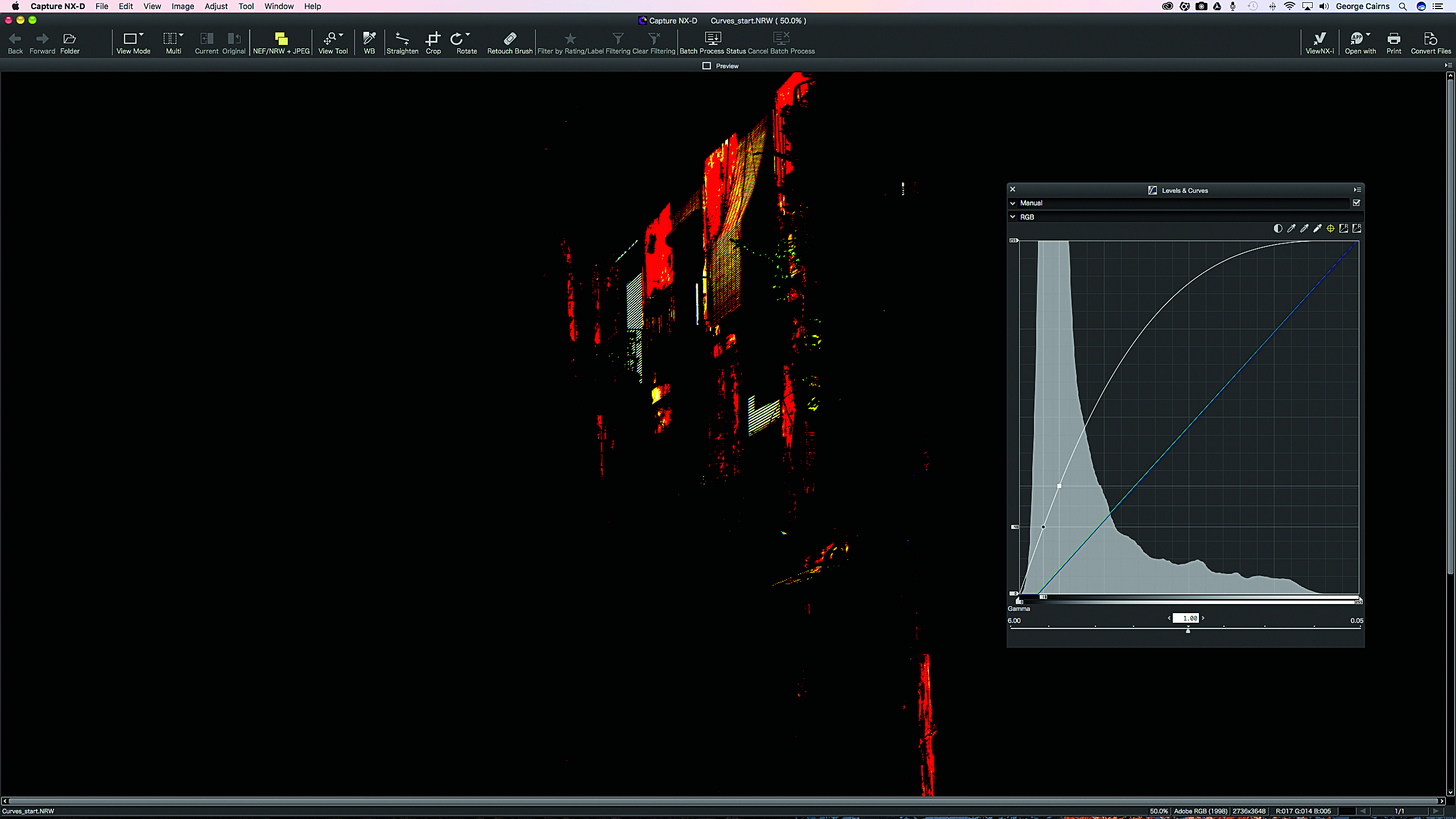
Task: Toggle NEF/NRW + JPEG display
Action: pos(281,43)
